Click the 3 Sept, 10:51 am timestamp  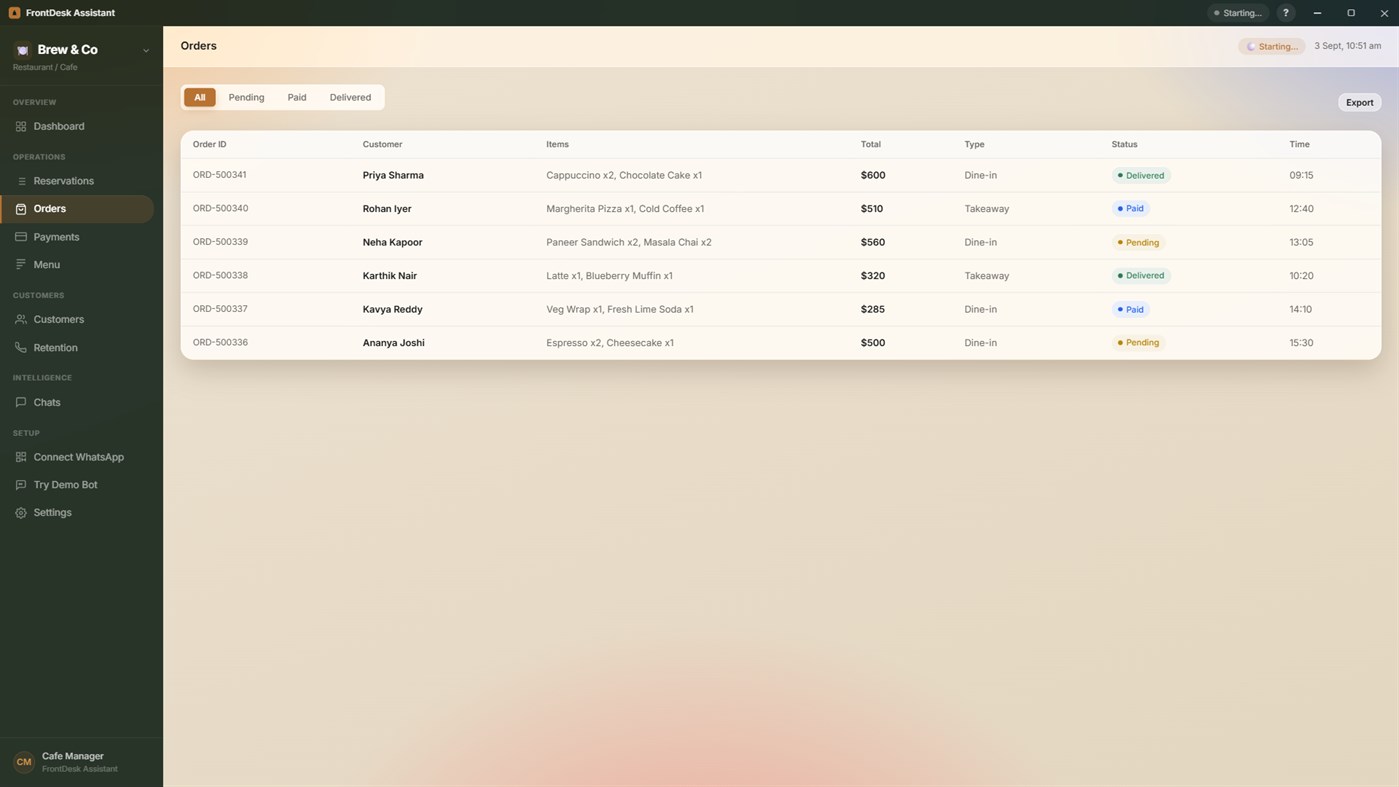tap(1347, 46)
